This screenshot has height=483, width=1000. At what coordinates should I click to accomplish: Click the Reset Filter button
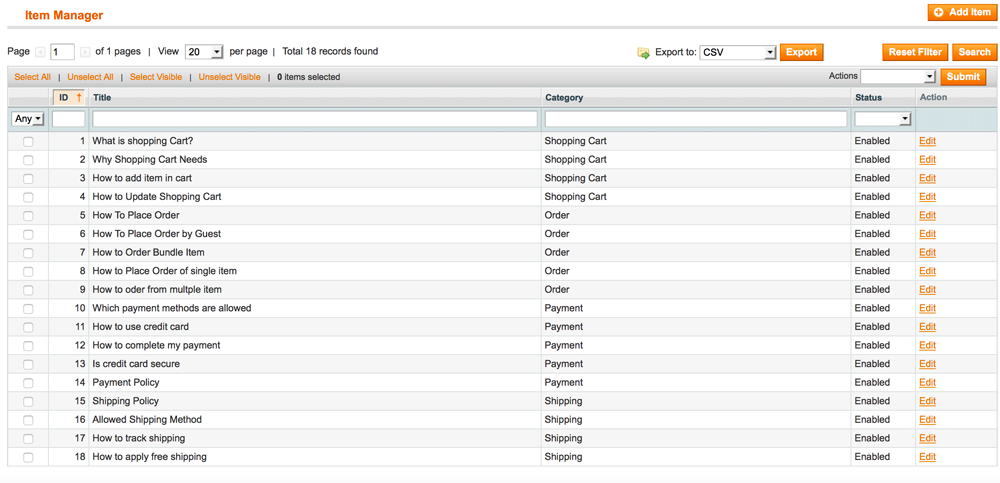tap(915, 52)
